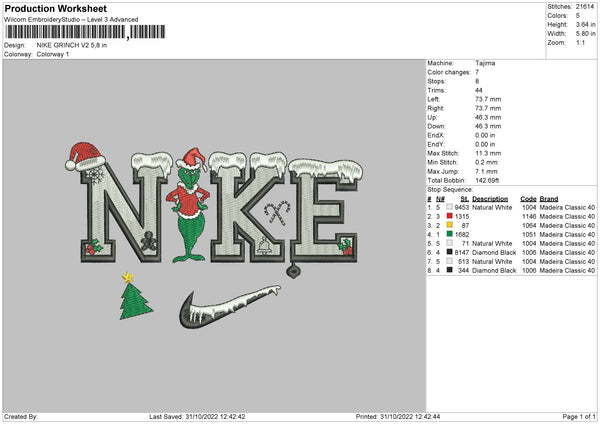Click "Madeira Classic 40" brand in row 8
The height and width of the screenshot is (424, 600).
(x=567, y=271)
